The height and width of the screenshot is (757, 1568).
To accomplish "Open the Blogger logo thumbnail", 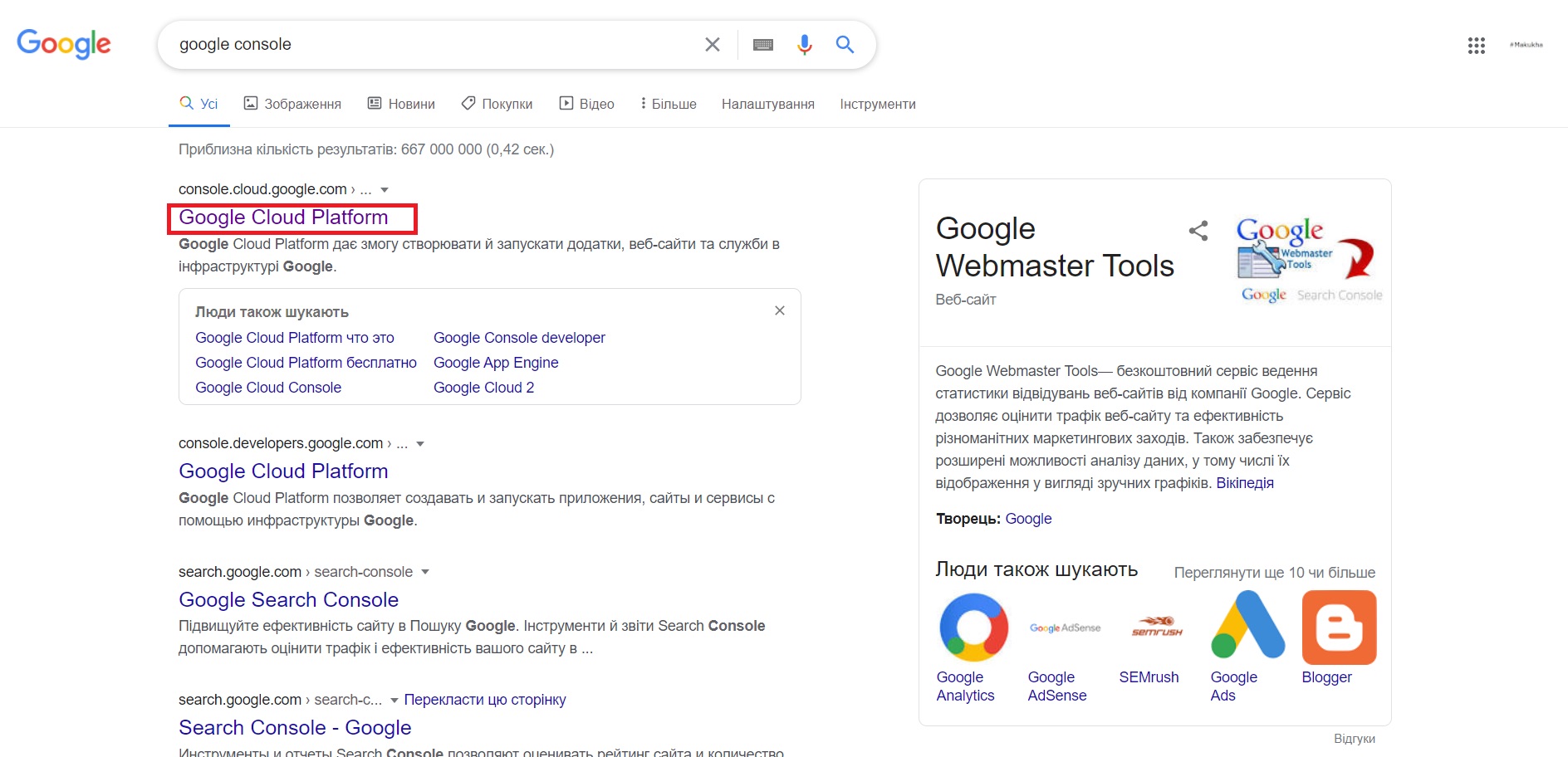I will 1339,628.
